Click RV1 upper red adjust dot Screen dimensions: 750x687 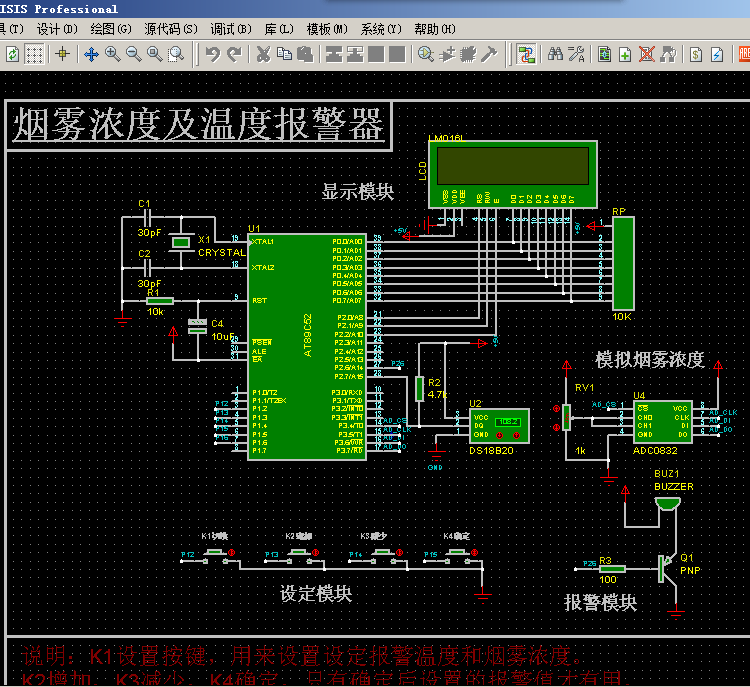(x=556, y=409)
